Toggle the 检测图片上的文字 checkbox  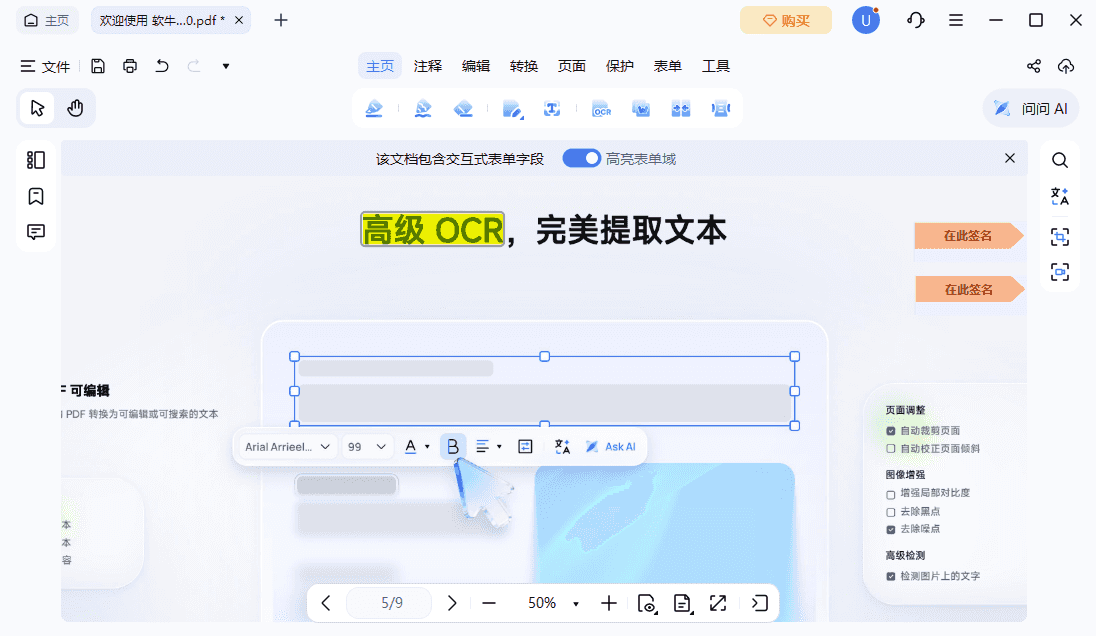coord(890,577)
